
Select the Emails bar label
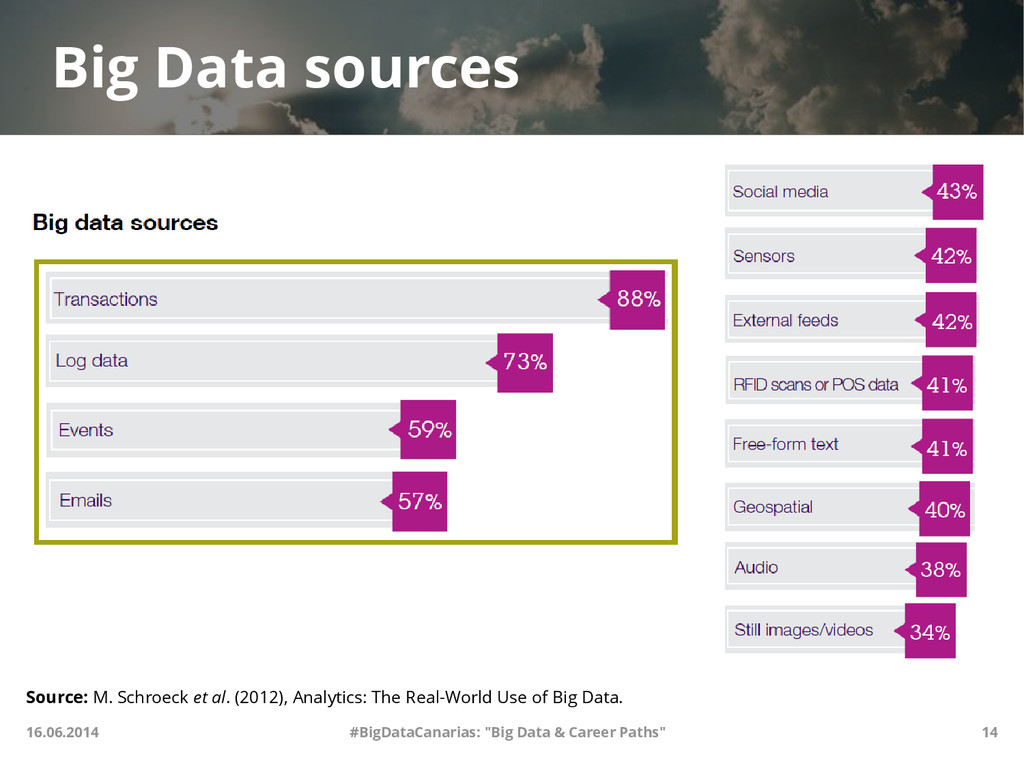pyautogui.click(x=86, y=500)
